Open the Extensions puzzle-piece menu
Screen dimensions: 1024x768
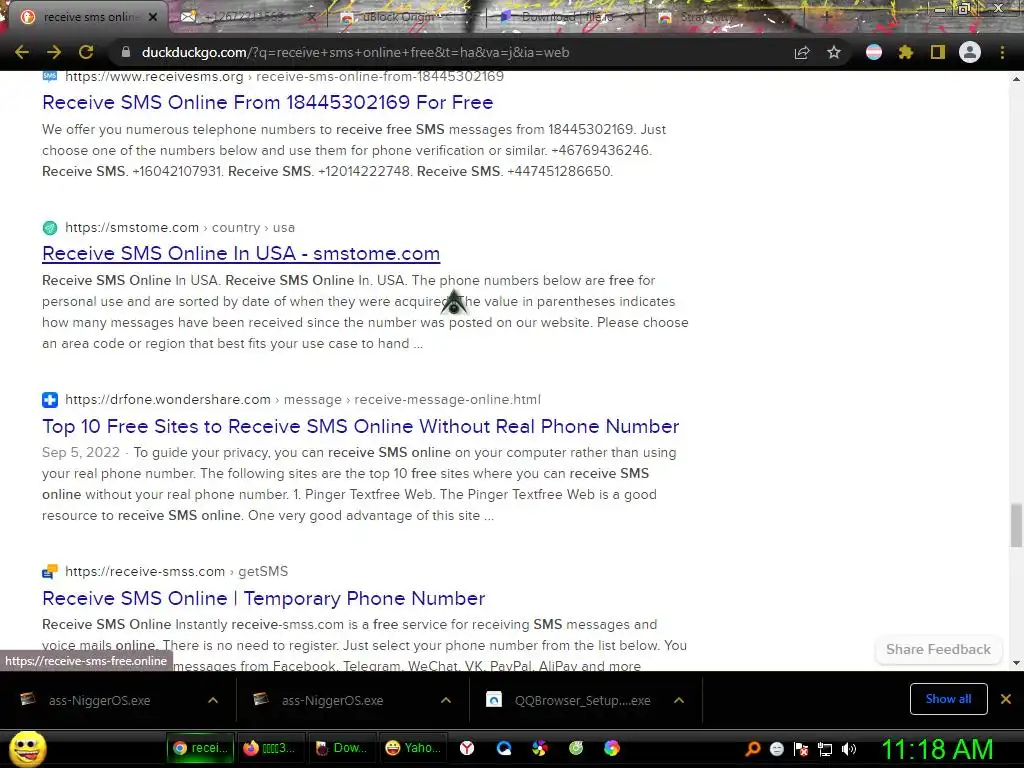pyautogui.click(x=906, y=52)
